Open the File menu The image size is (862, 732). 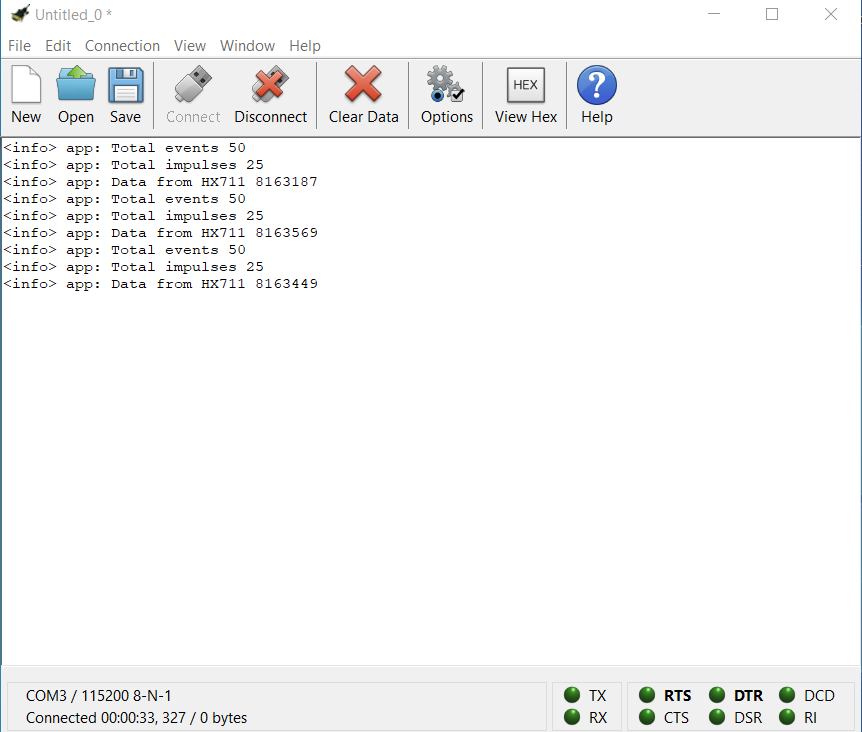19,46
